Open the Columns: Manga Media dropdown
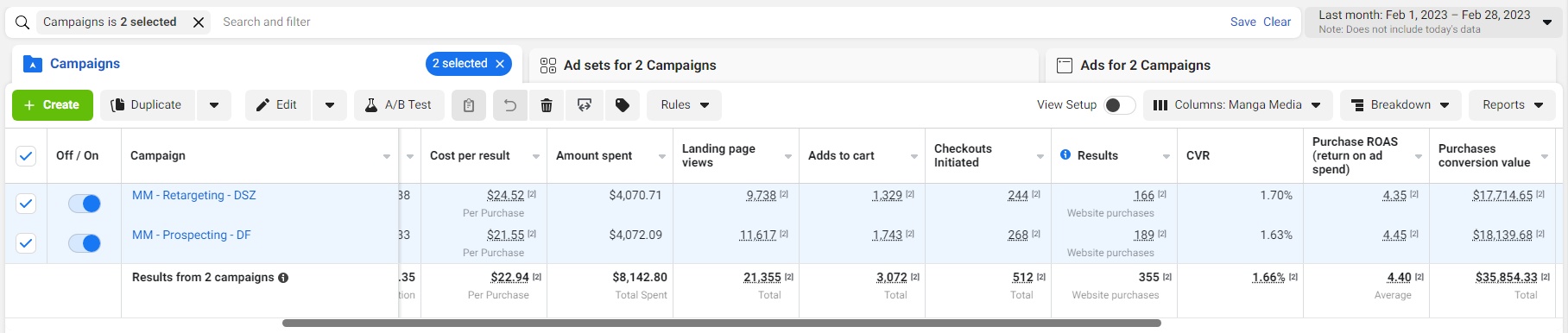The image size is (1568, 333). (x=1238, y=105)
